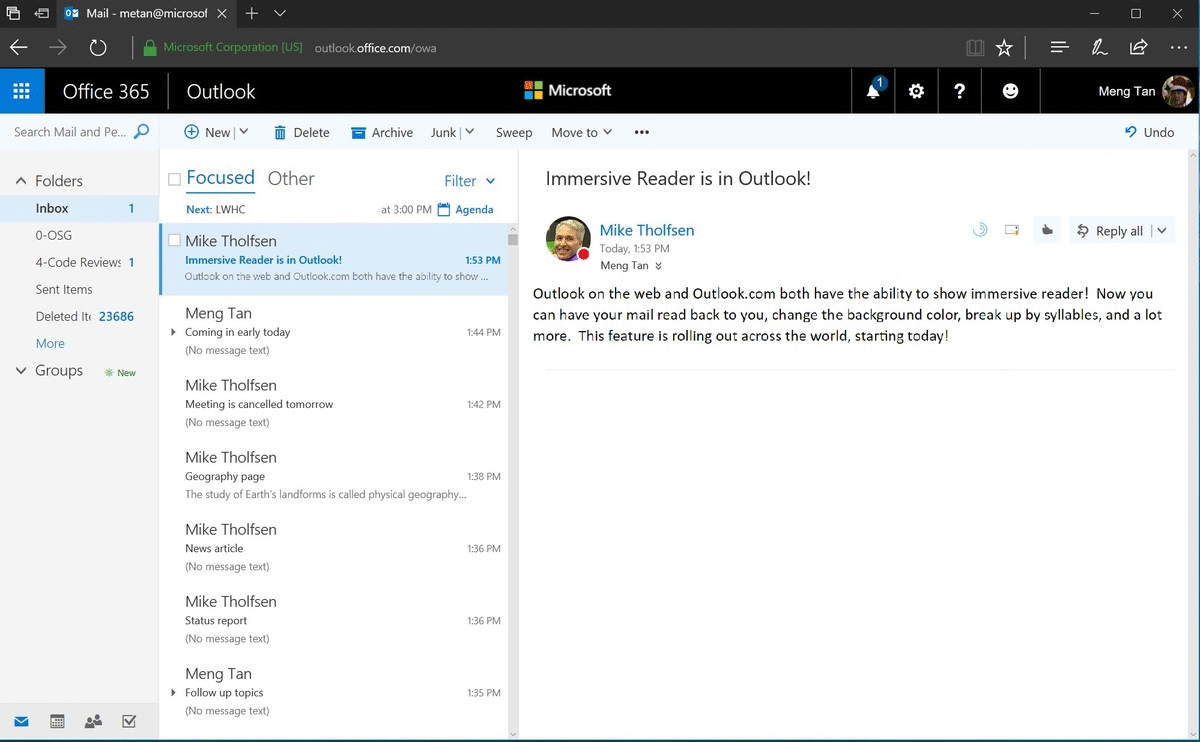Like the email with thumbs up icon

coord(1047,230)
